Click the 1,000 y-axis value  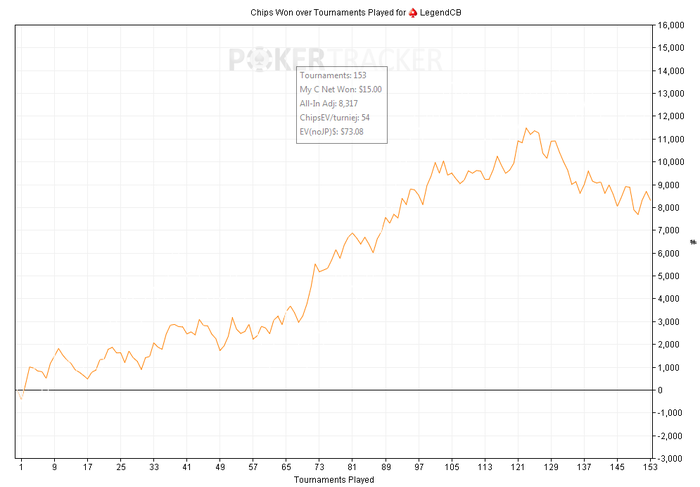[669, 367]
